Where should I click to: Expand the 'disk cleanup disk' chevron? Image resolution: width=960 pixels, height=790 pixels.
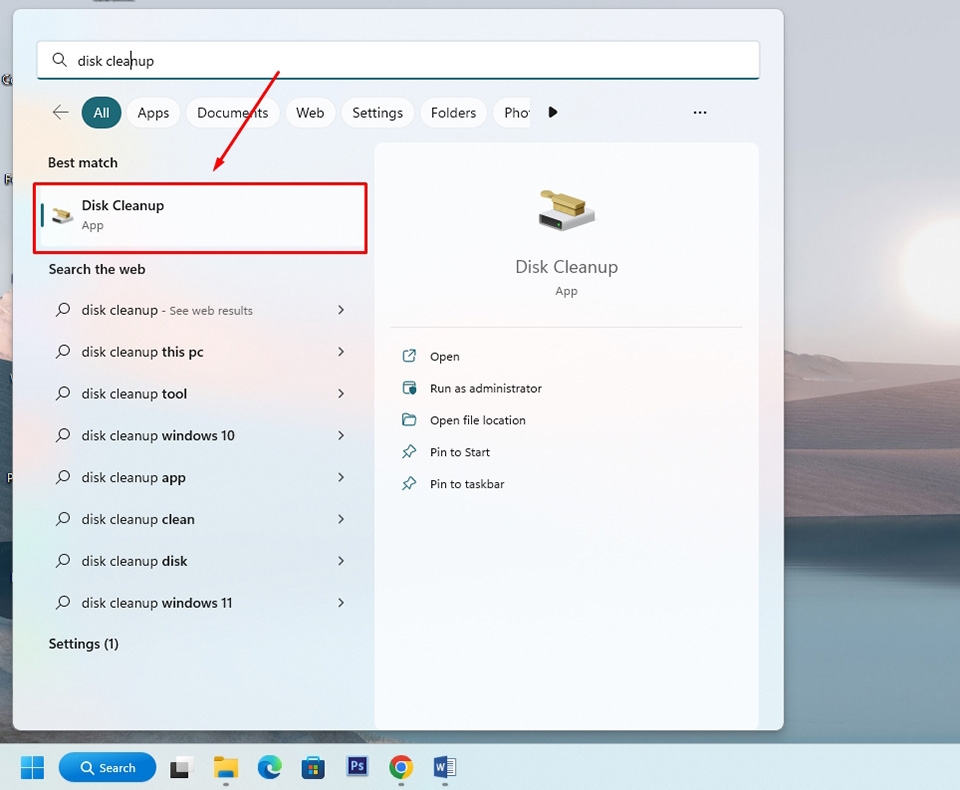click(341, 561)
